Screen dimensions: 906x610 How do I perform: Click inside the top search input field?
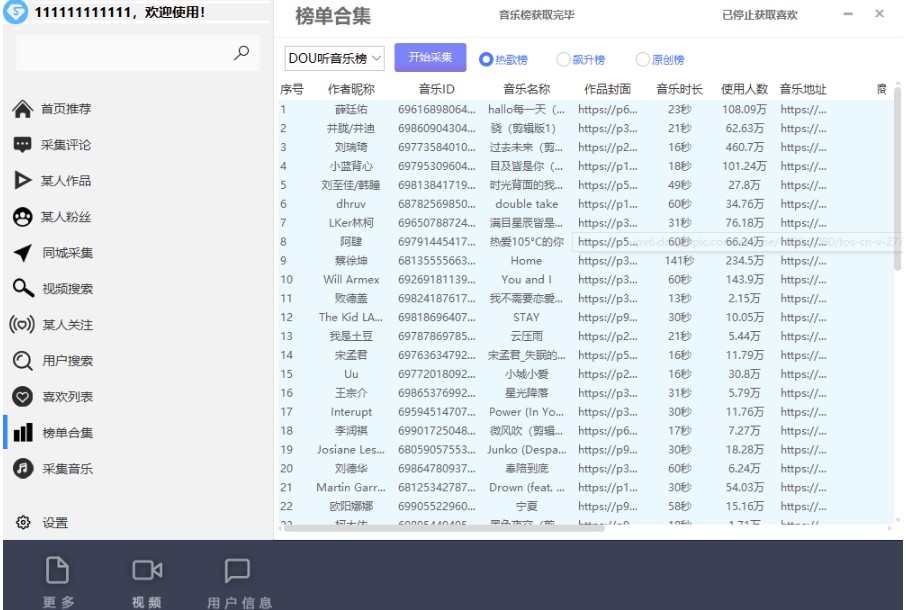[x=130, y=50]
